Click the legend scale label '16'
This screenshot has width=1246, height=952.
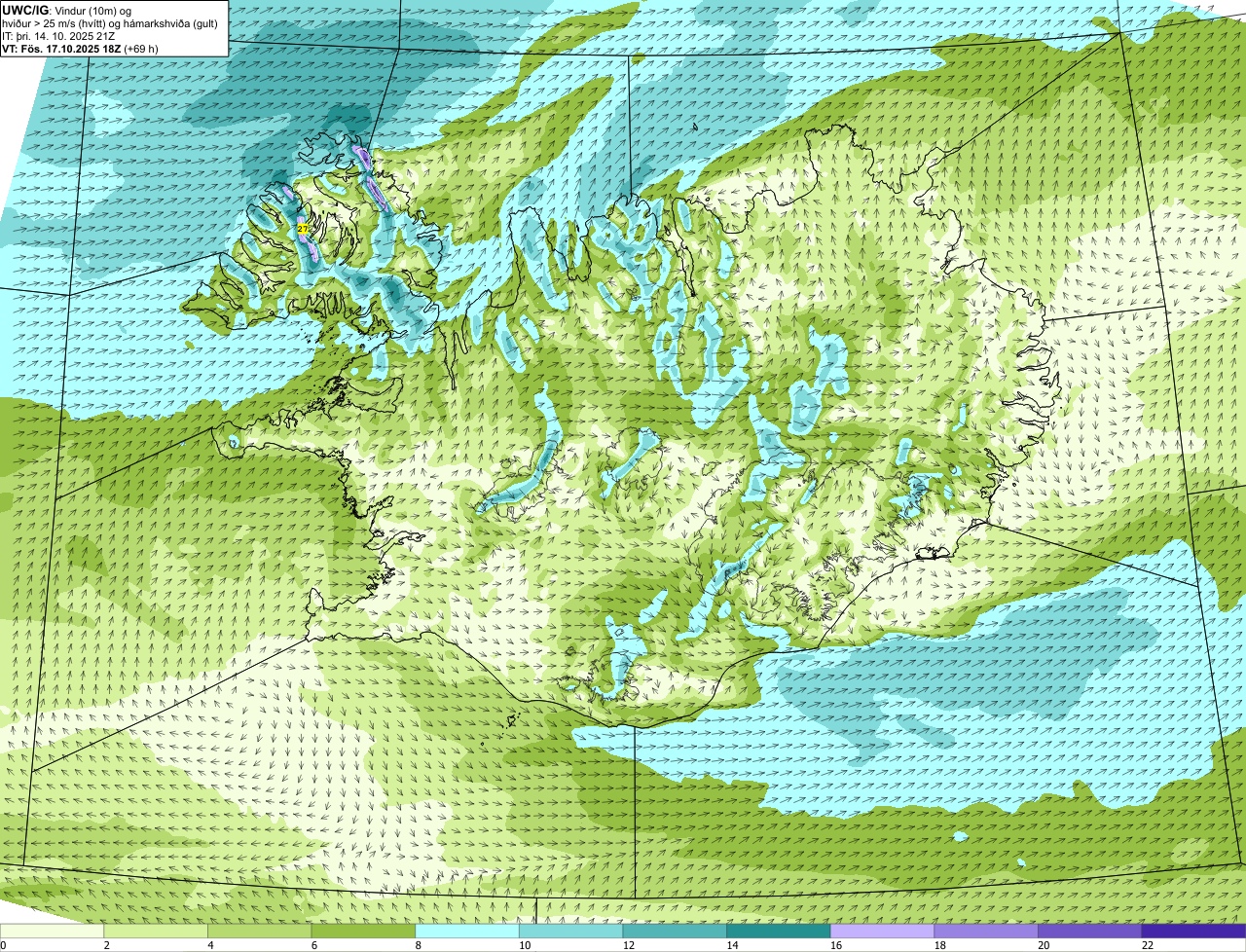(x=836, y=945)
